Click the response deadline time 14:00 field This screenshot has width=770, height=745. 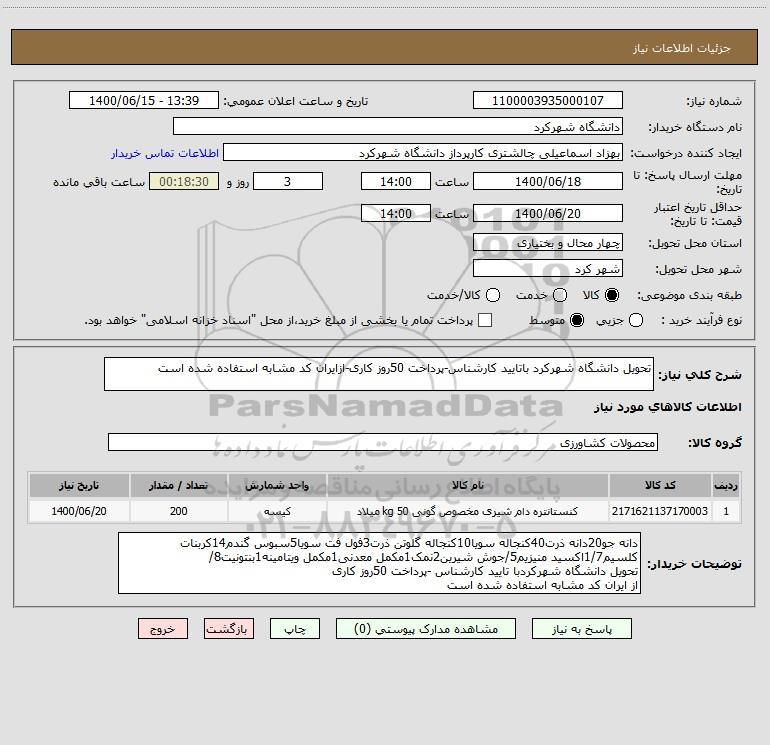pyautogui.click(x=396, y=181)
